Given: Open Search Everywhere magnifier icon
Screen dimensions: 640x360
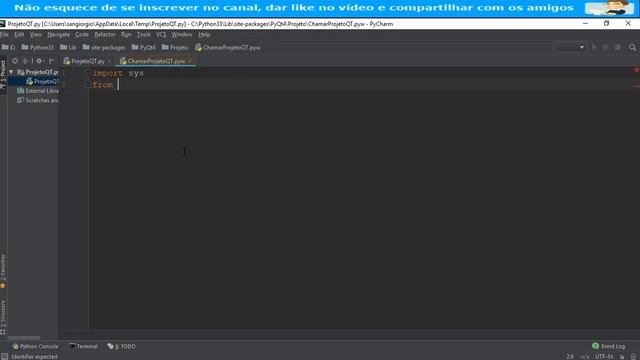Looking at the screenshot, I should [x=632, y=47].
